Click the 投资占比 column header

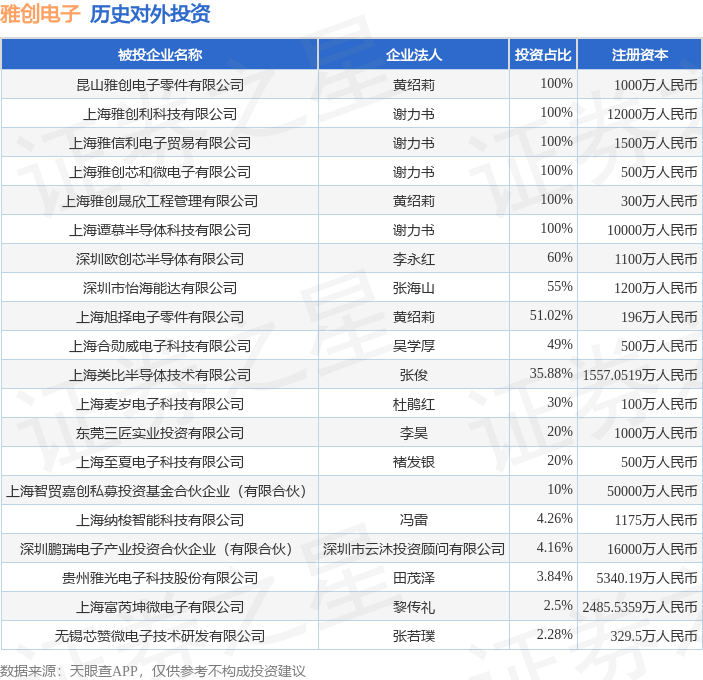click(x=543, y=55)
